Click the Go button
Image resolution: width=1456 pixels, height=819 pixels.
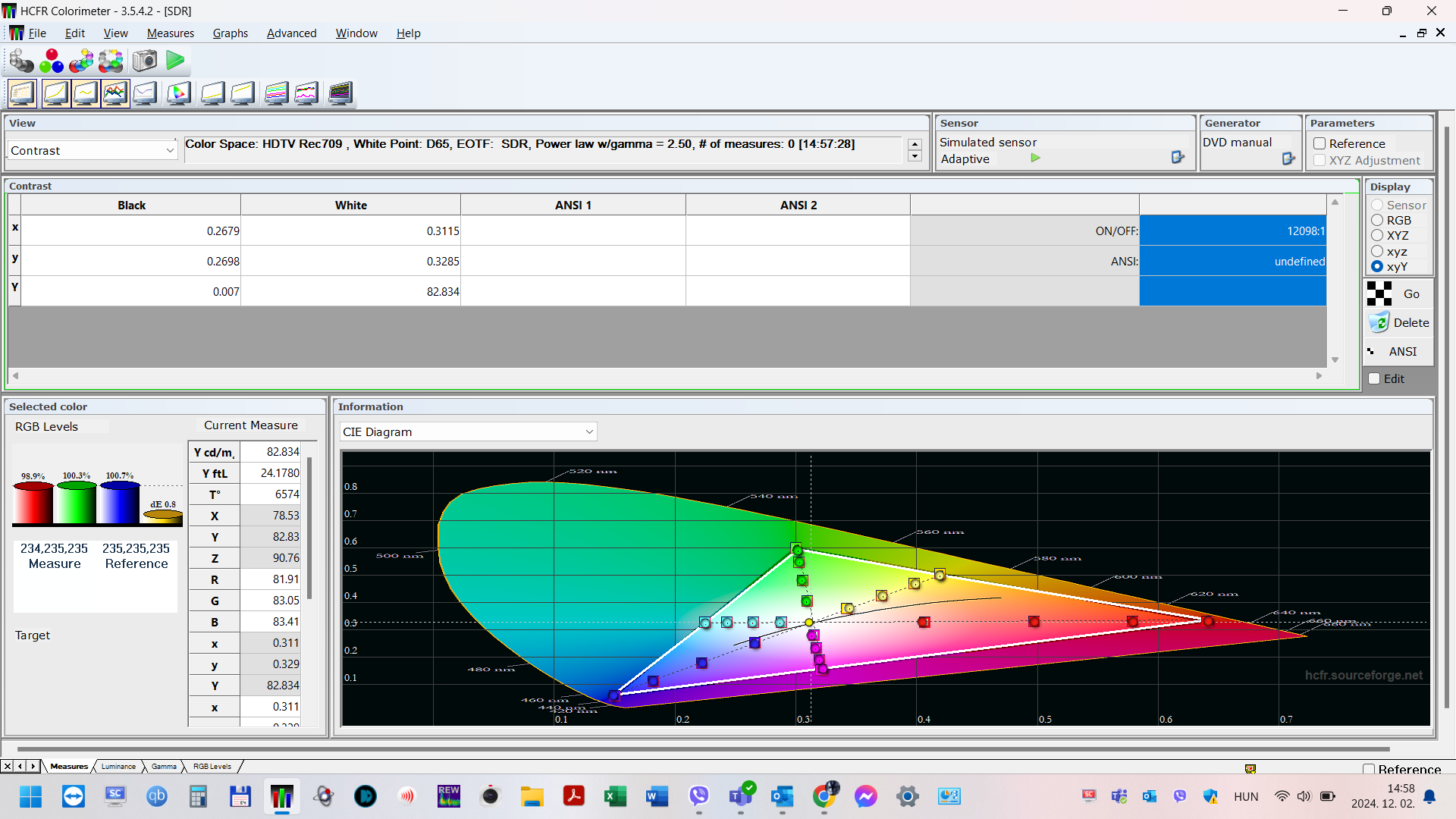click(1399, 293)
